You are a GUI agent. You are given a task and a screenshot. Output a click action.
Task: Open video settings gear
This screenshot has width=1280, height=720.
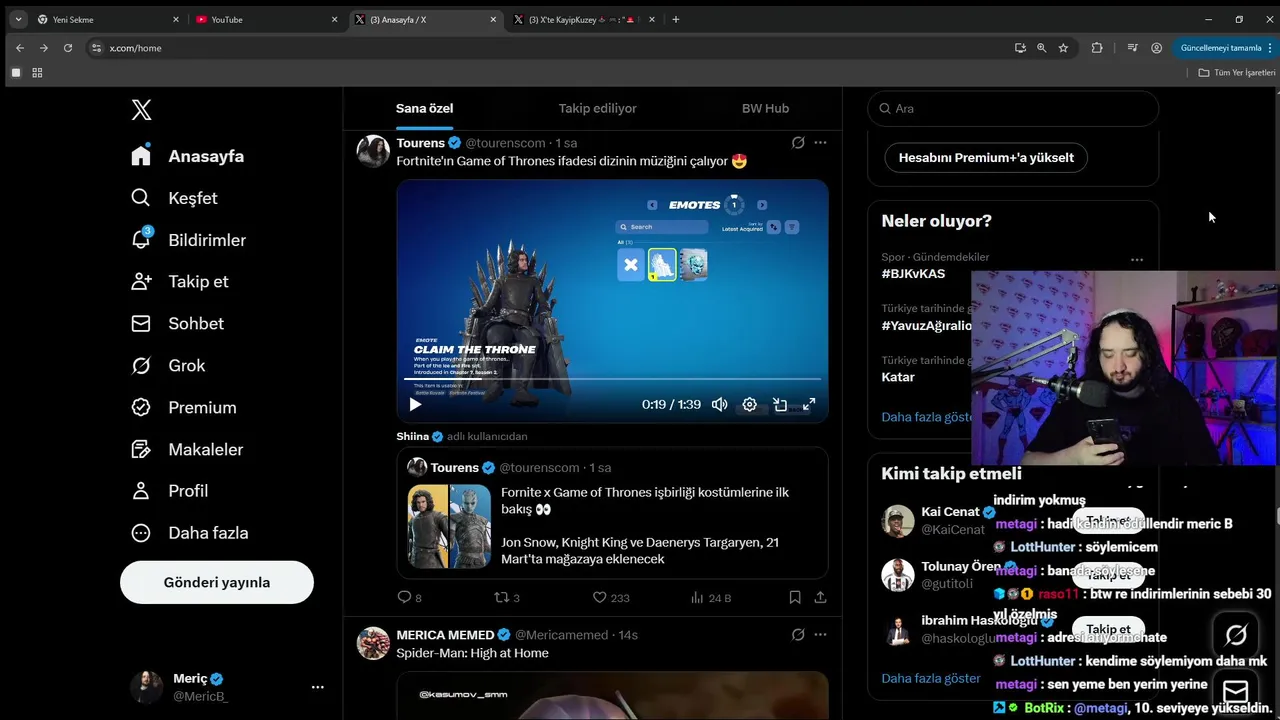point(749,404)
